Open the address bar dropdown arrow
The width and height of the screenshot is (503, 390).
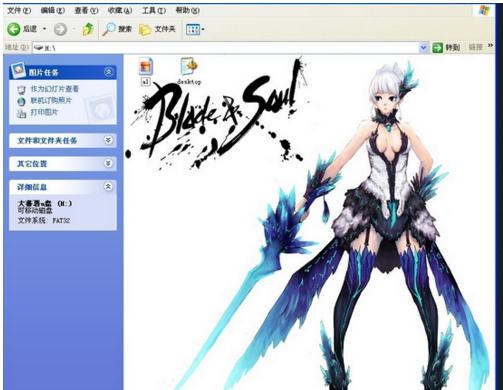coord(423,48)
